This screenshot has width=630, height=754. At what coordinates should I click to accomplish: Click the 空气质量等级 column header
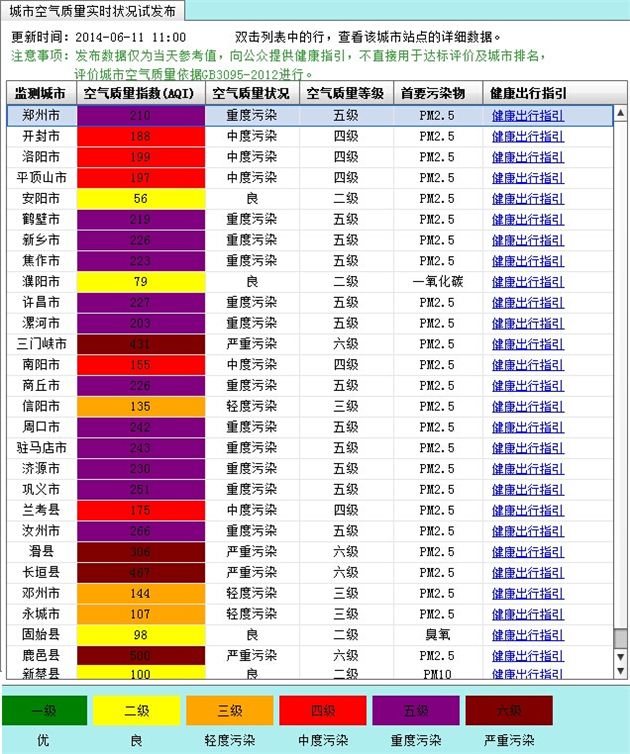(x=346, y=93)
